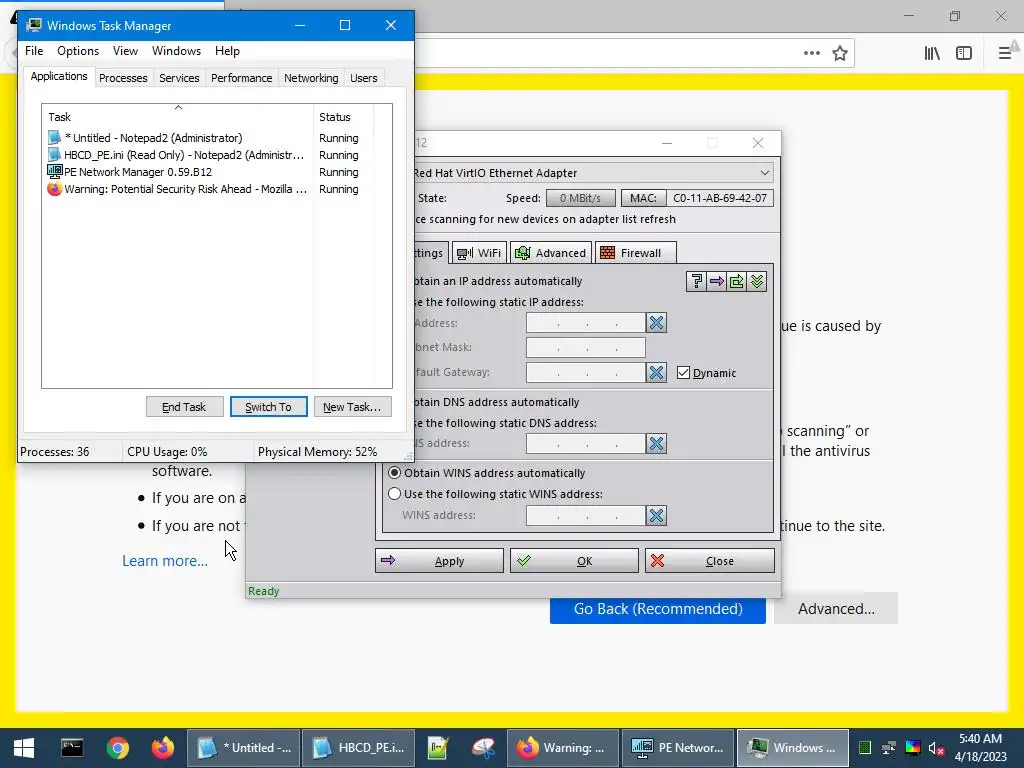Click the muted volume tray icon
This screenshot has width=1024, height=768.
[936, 748]
